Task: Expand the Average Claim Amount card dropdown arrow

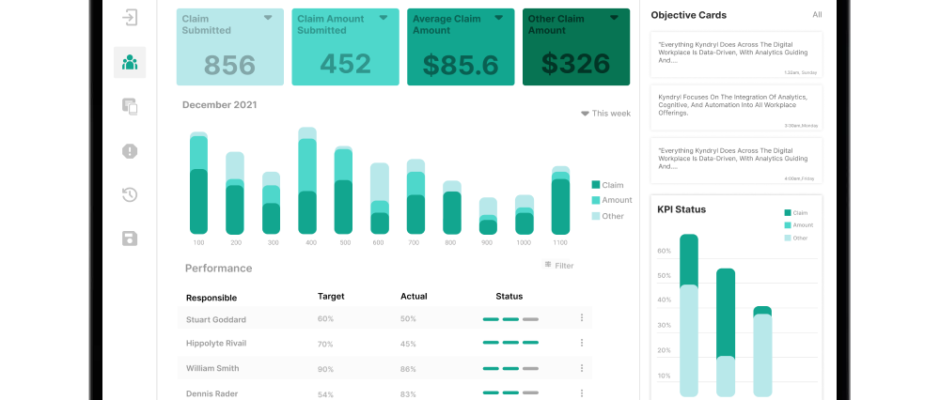Action: point(498,18)
